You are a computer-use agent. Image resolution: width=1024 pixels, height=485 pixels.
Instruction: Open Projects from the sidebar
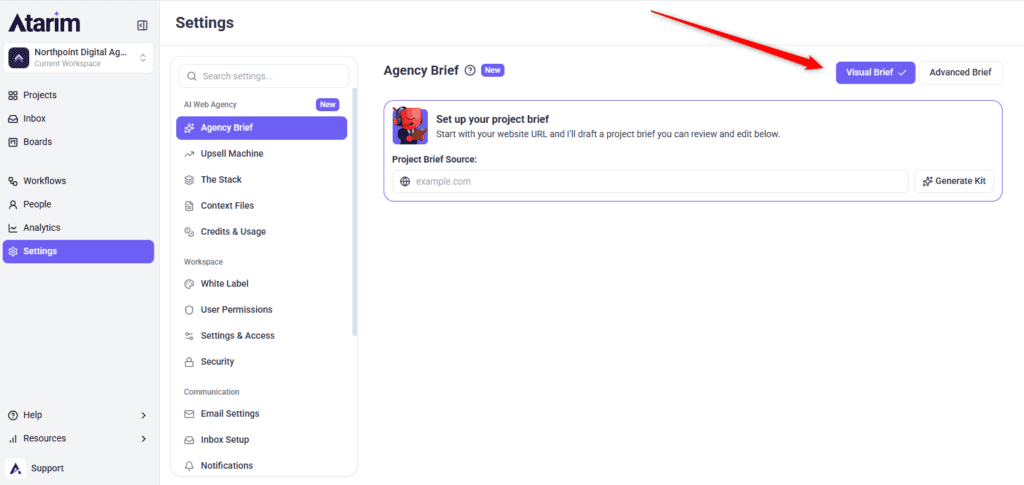click(78, 95)
